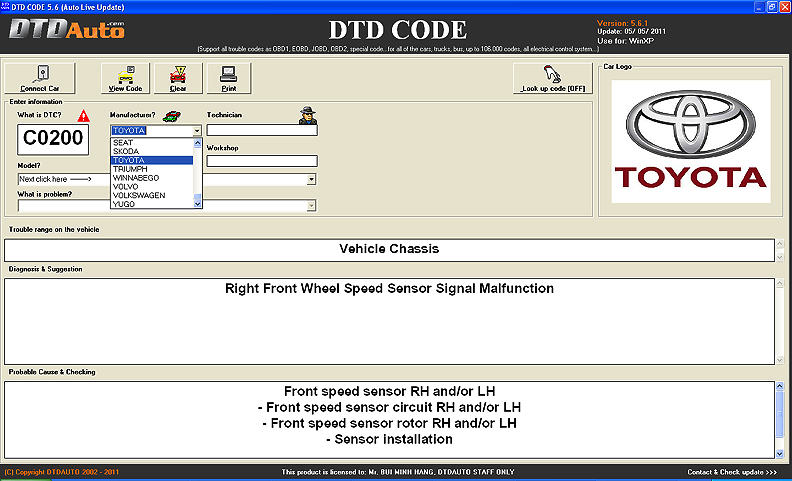
Task: Click the red warning triangle next to What is DTC?
Action: (x=83, y=116)
